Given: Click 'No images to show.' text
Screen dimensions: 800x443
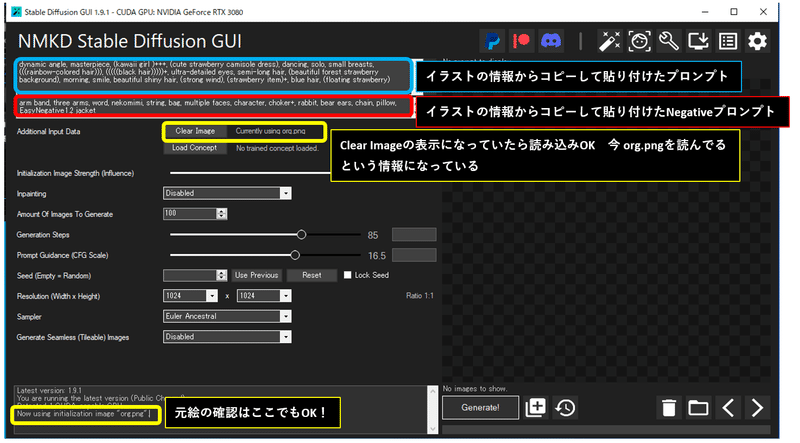Looking at the screenshot, I should (x=475, y=389).
